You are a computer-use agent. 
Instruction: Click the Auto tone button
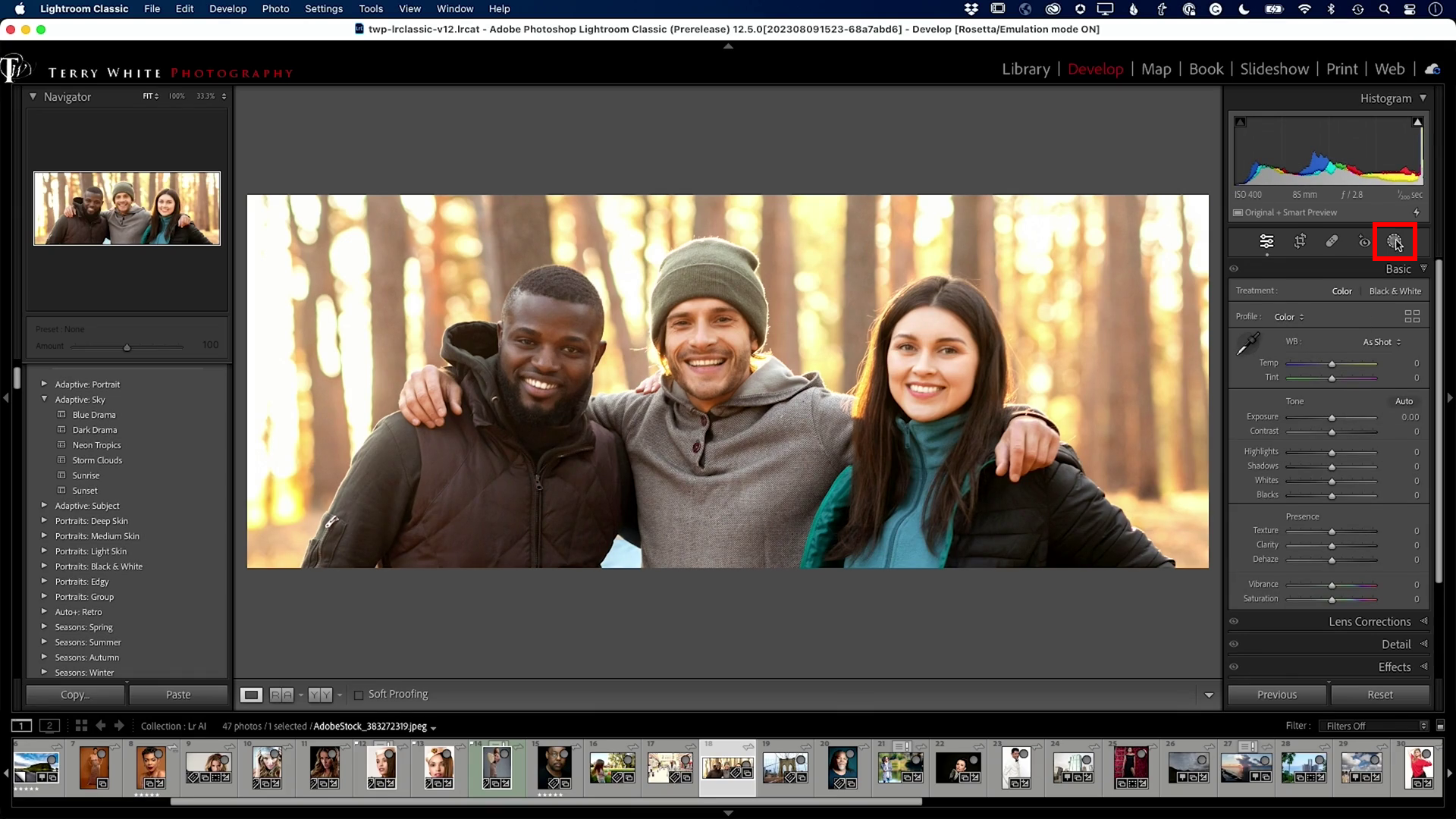click(x=1404, y=400)
